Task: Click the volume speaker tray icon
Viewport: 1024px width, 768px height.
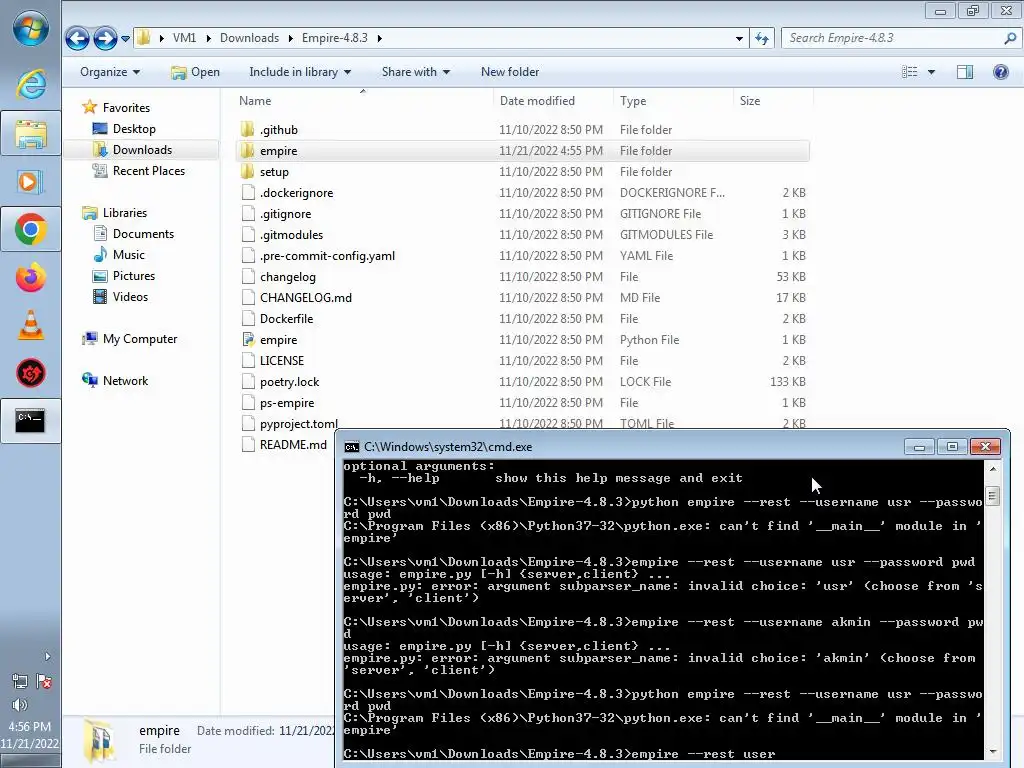Action: coord(20,705)
